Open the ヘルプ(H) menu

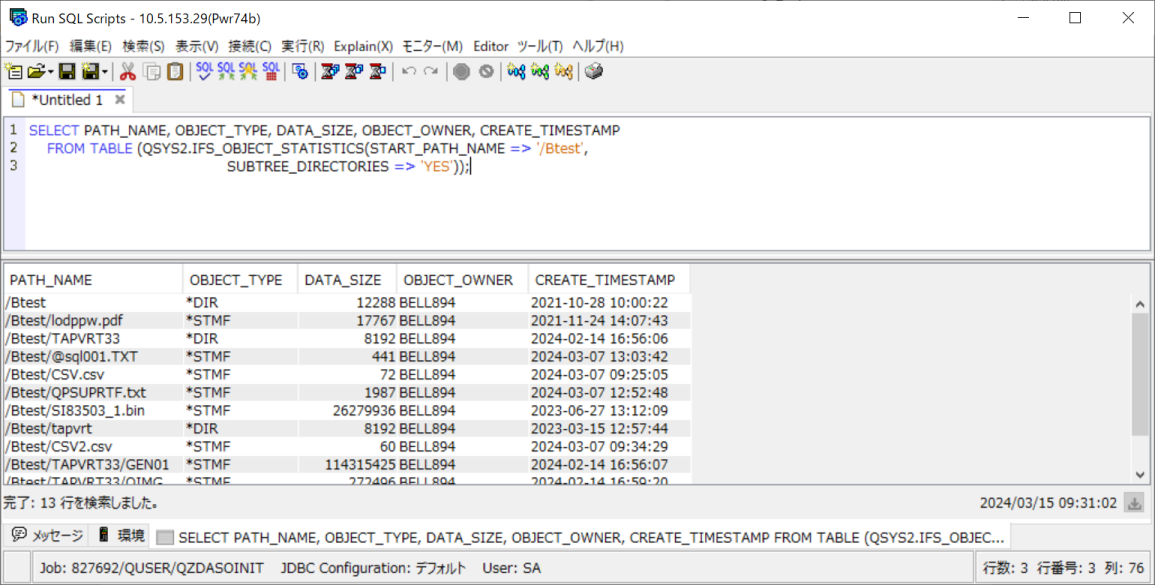click(598, 46)
